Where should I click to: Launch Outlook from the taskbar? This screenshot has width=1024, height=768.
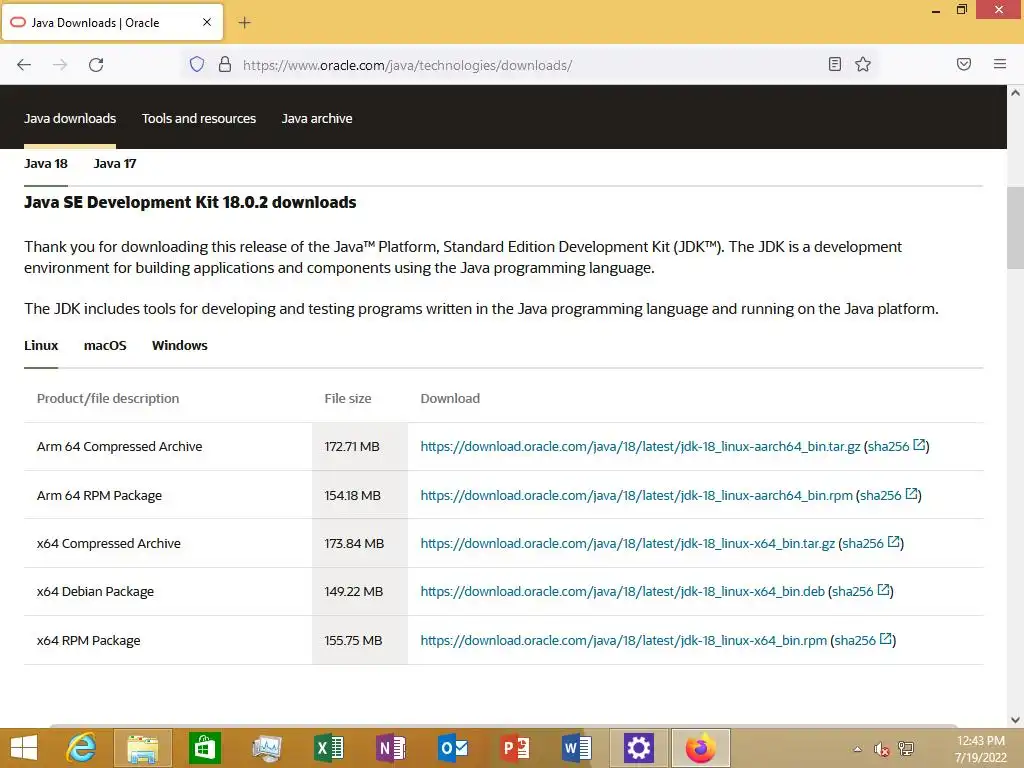click(453, 748)
